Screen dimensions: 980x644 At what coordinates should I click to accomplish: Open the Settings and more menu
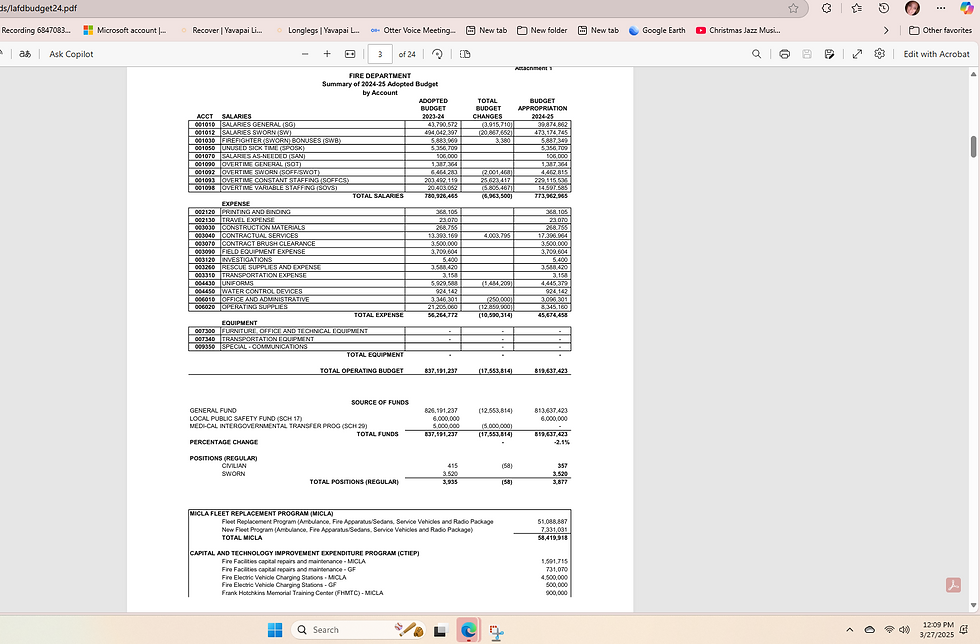[x=941, y=8]
